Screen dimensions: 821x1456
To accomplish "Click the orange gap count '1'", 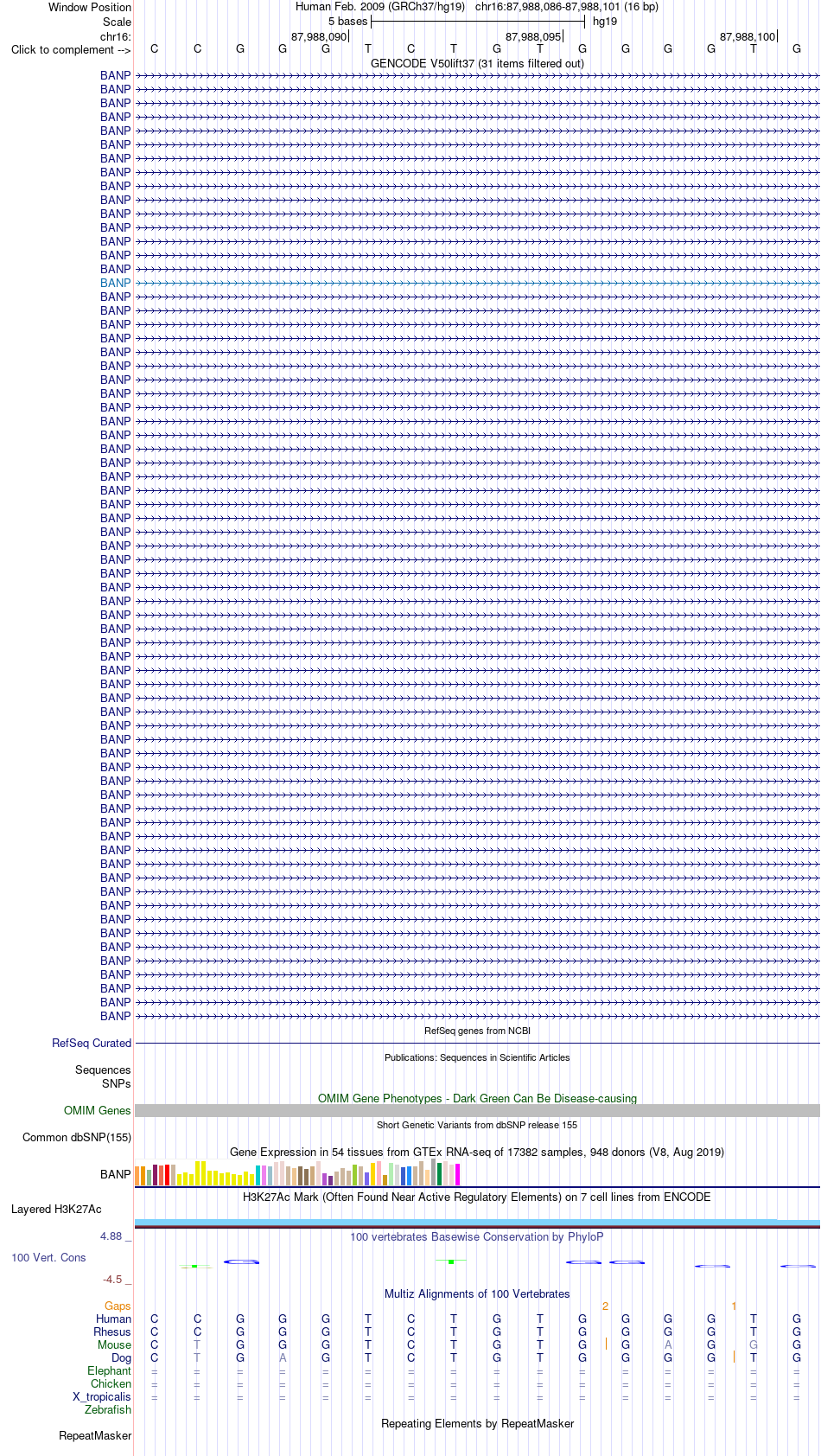I will [x=734, y=1306].
